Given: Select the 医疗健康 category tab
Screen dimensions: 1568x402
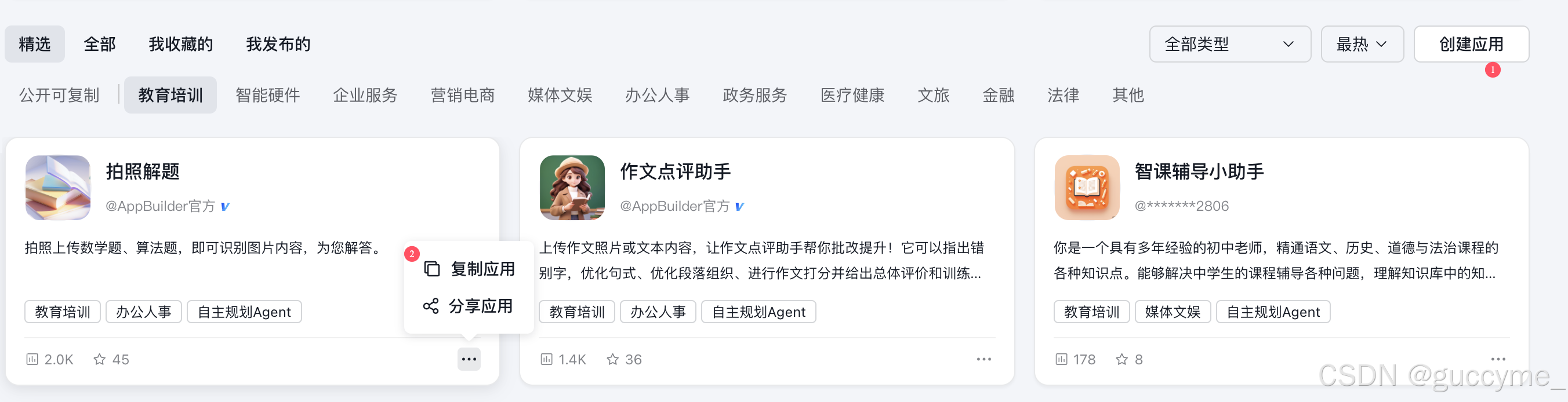Looking at the screenshot, I should click(x=852, y=95).
